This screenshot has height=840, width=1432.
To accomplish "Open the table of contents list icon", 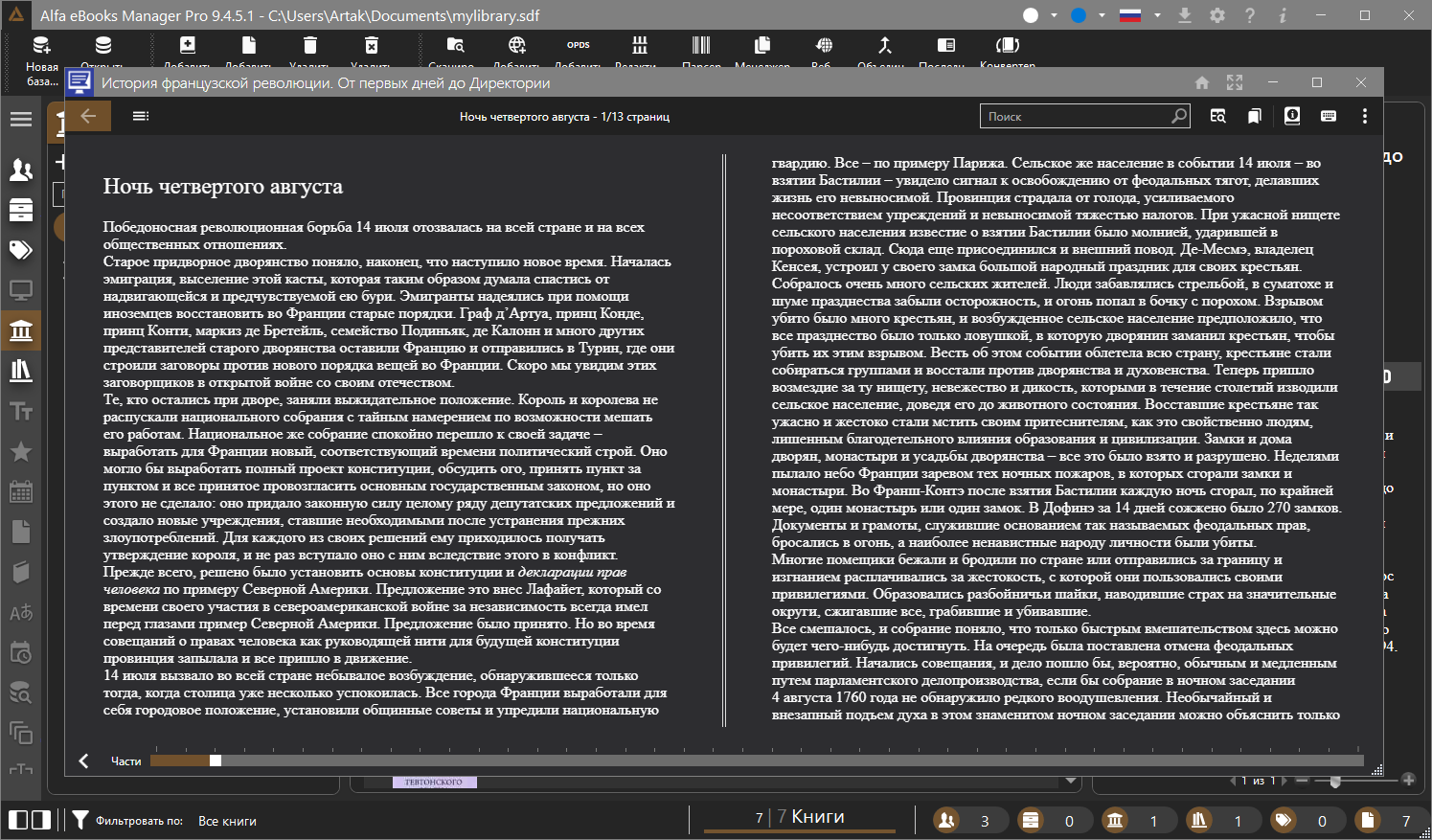I will click(141, 116).
